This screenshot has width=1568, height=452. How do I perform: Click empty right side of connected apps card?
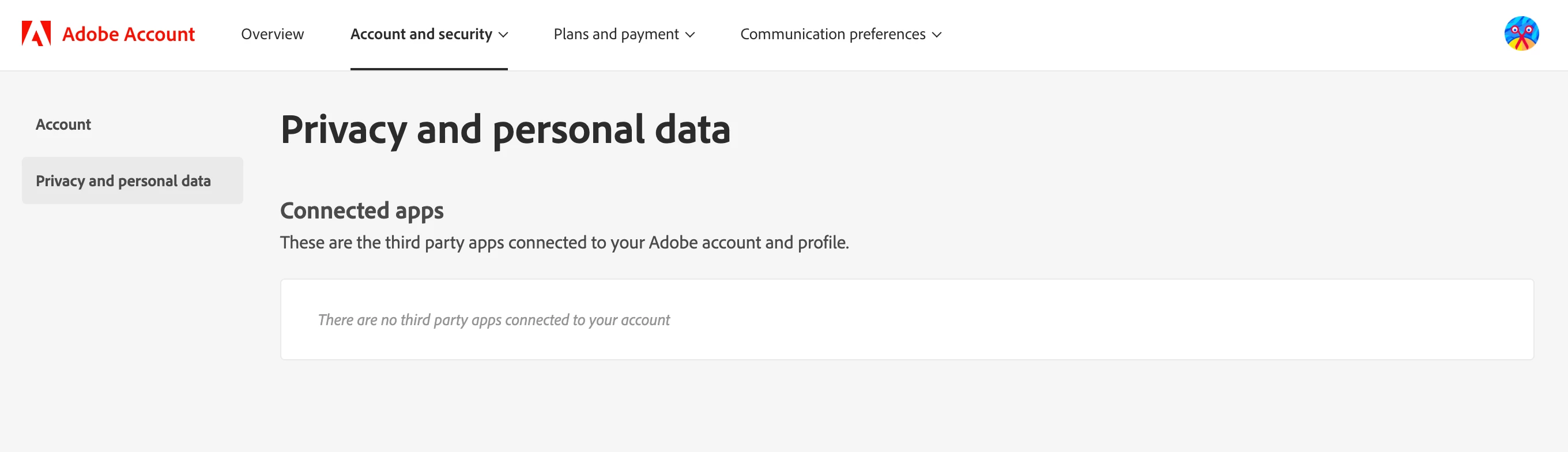[x=1156, y=320]
